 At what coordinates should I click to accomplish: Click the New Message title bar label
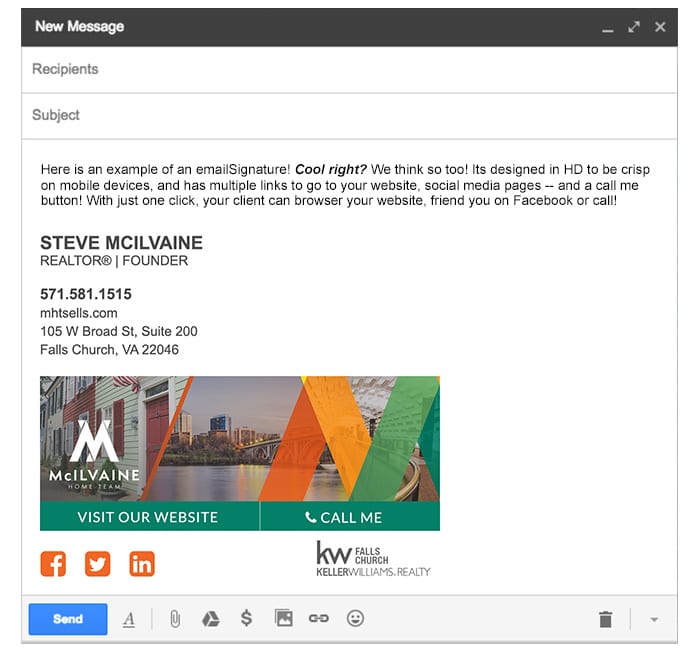pyautogui.click(x=79, y=27)
